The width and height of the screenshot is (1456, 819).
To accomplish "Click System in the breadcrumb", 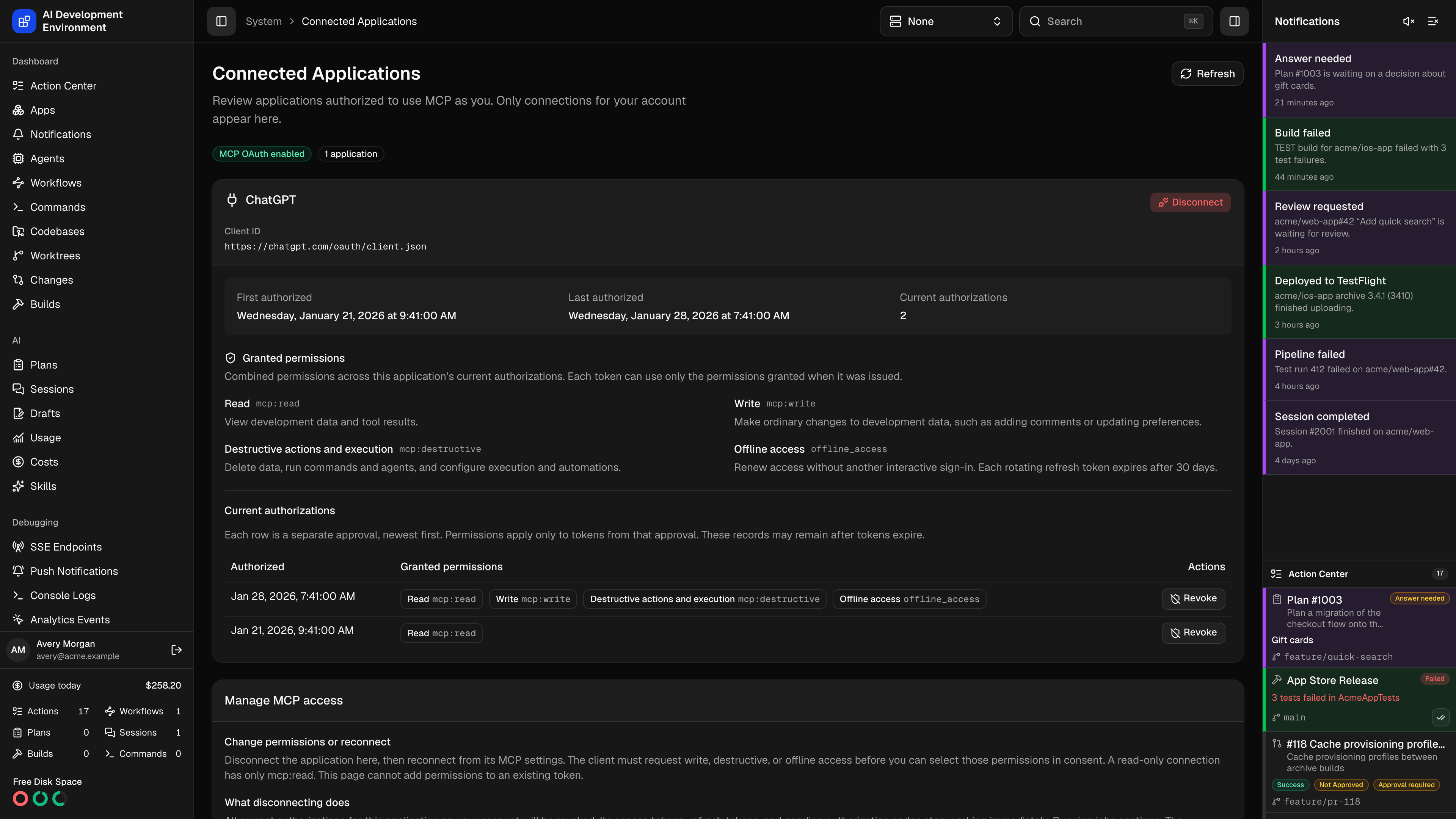I will tap(264, 21).
